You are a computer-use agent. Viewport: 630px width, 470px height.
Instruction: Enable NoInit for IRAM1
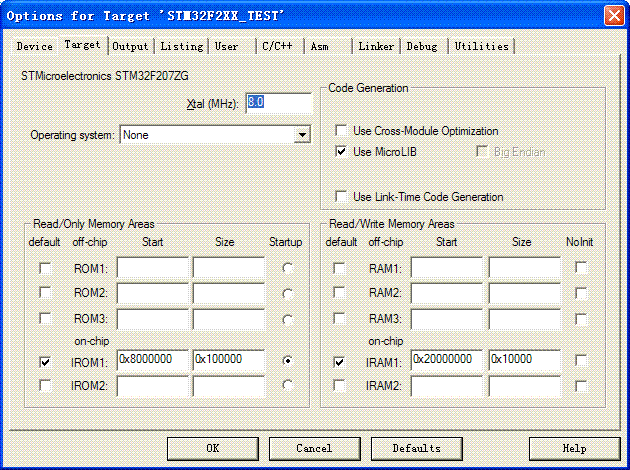click(x=581, y=360)
